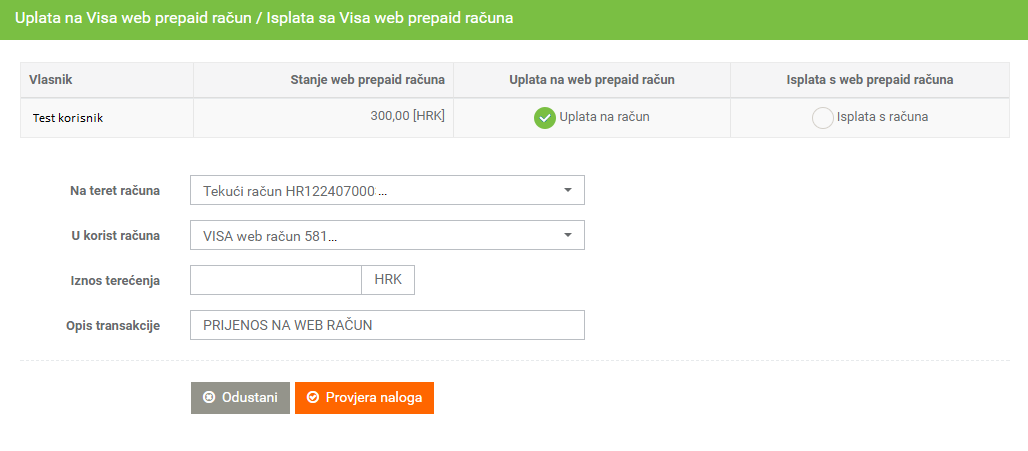This screenshot has width=1028, height=451.
Task: Click the arrow beside Tekući račun HR122407000
Action: click(x=568, y=190)
